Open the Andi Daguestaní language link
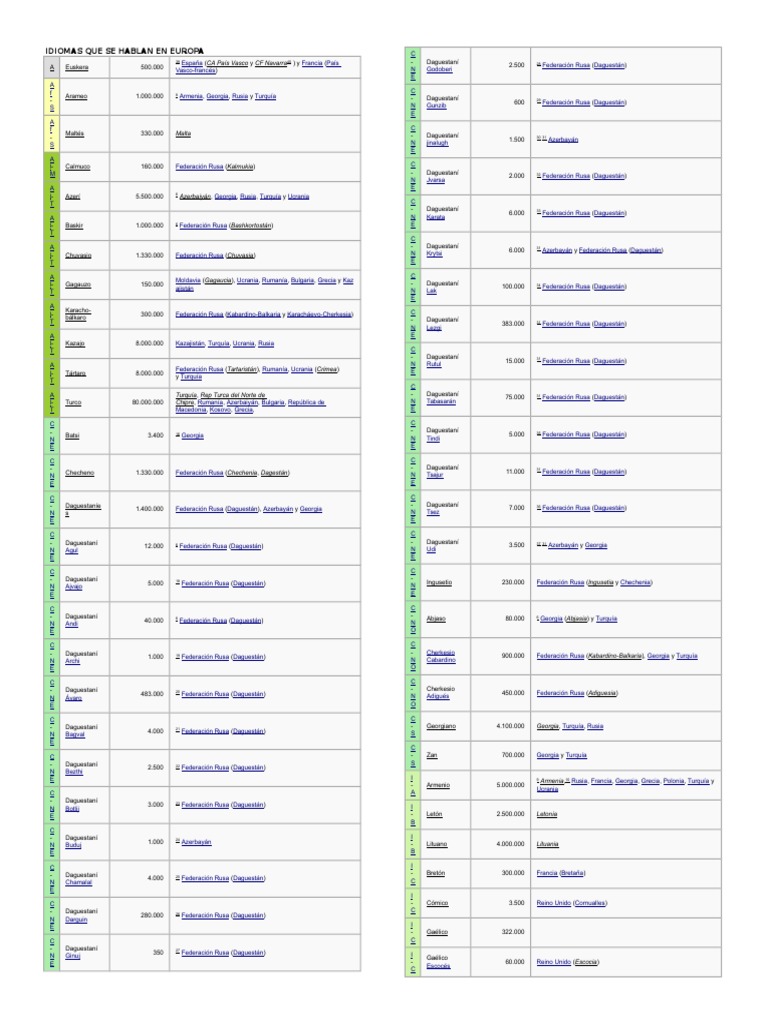The image size is (768, 1024). (71, 624)
